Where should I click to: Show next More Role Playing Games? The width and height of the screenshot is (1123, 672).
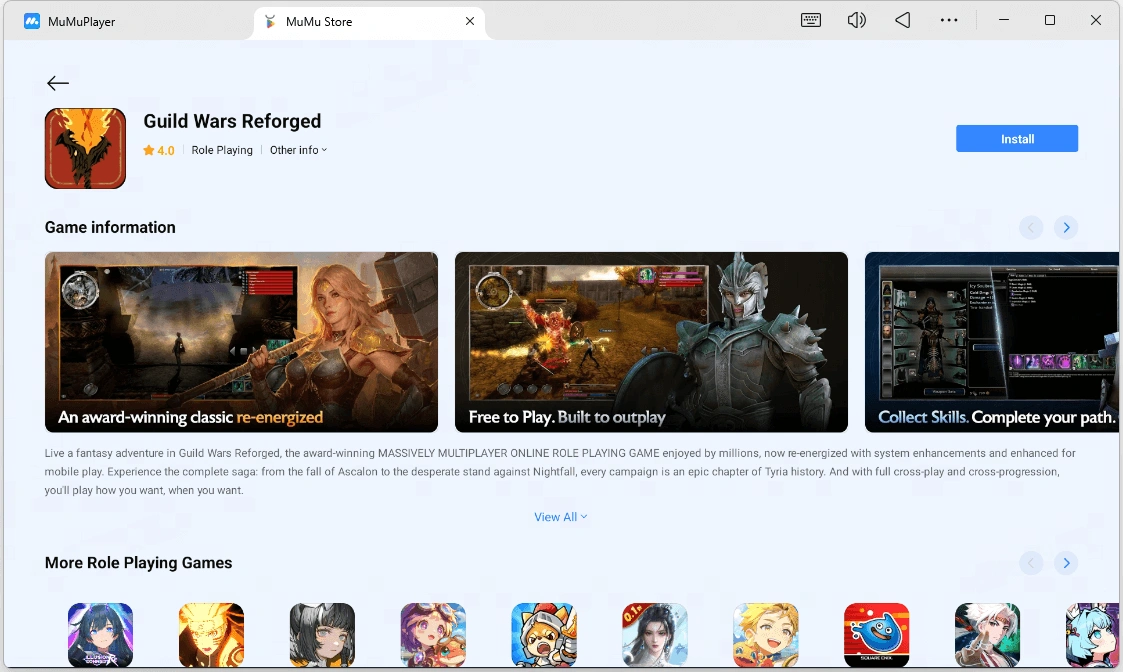(x=1066, y=563)
